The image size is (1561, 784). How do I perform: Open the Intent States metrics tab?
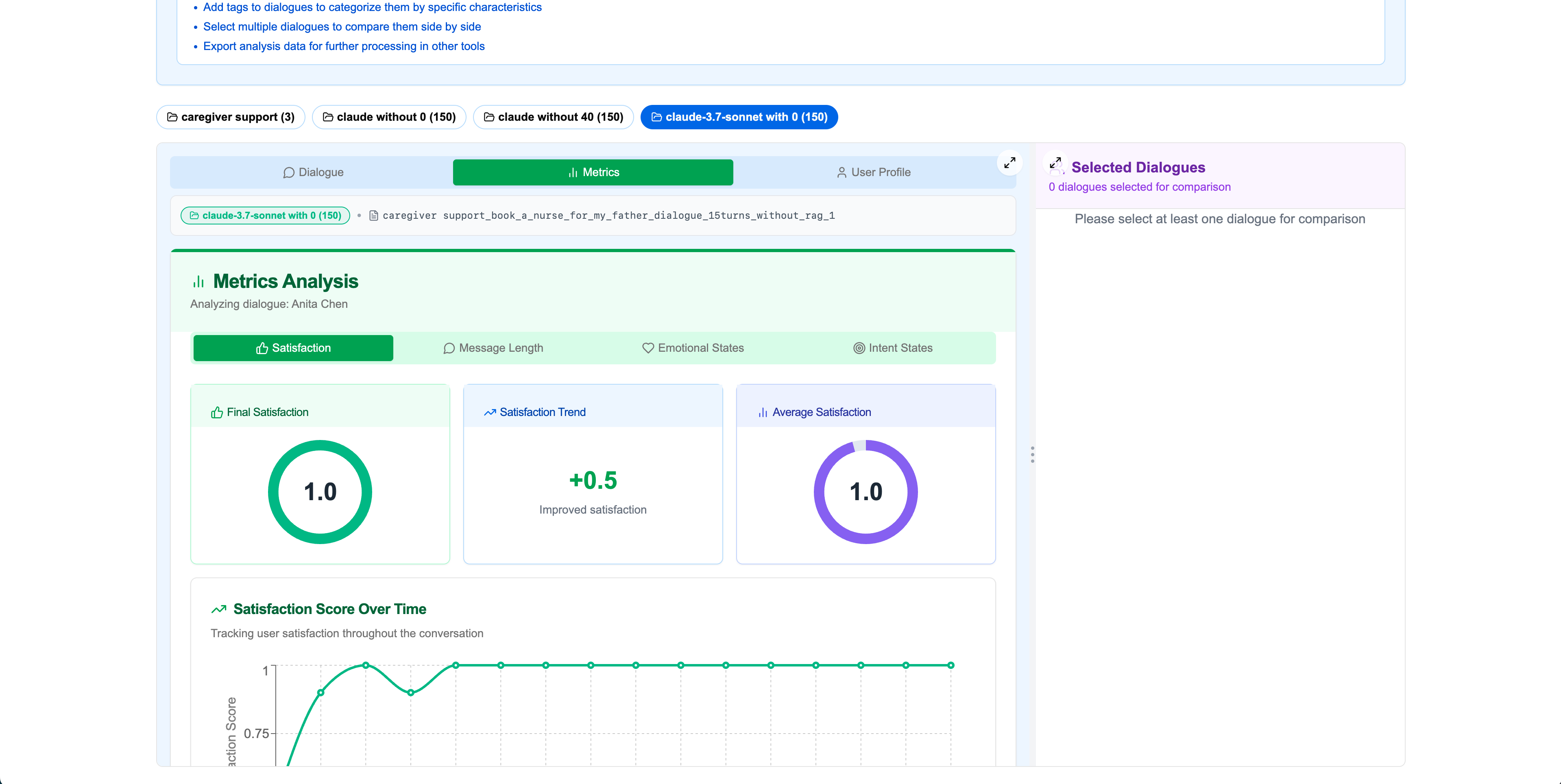pos(893,348)
